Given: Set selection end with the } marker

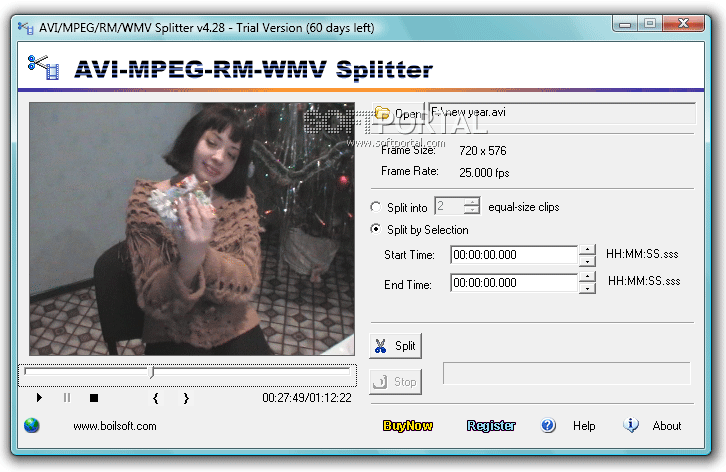Looking at the screenshot, I should (186, 398).
